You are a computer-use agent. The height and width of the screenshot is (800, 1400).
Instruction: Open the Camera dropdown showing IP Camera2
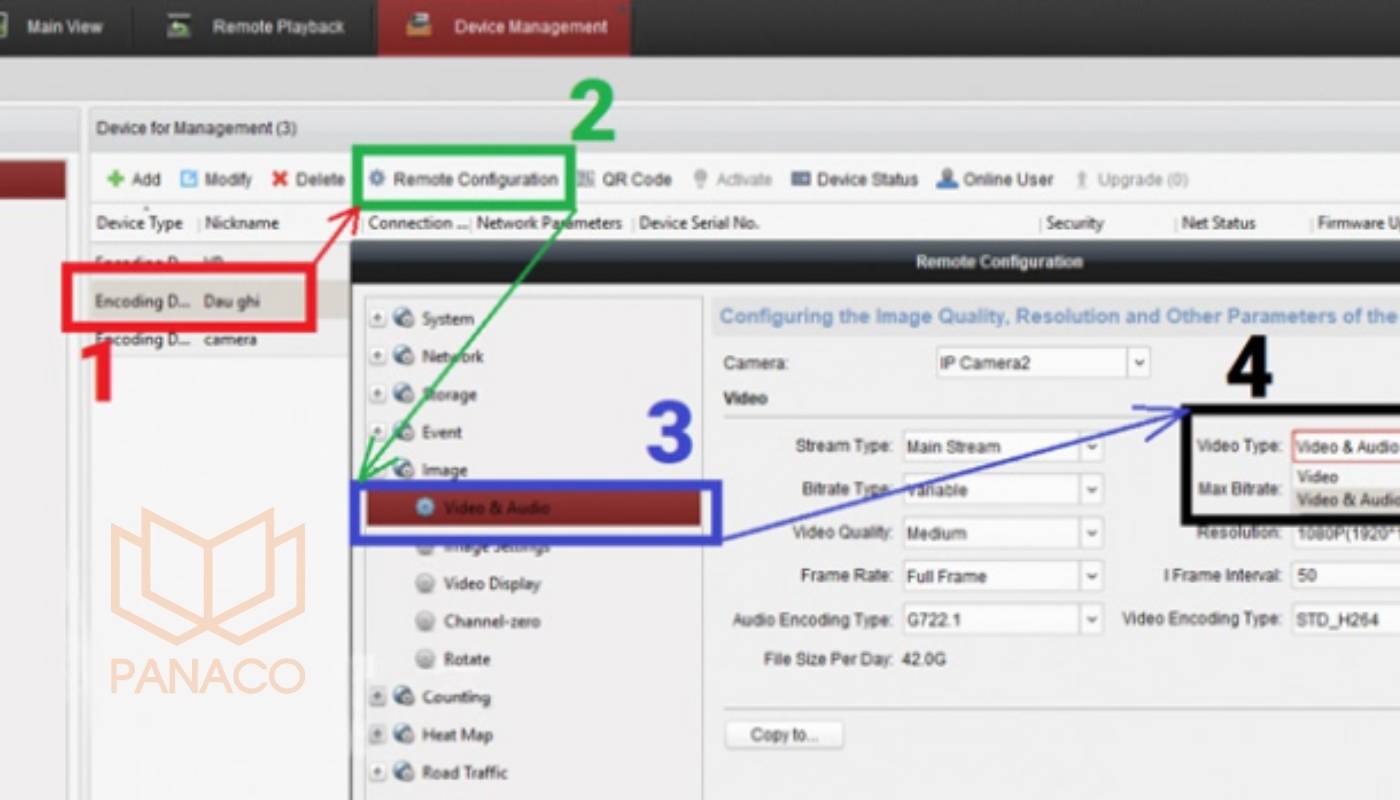1138,363
